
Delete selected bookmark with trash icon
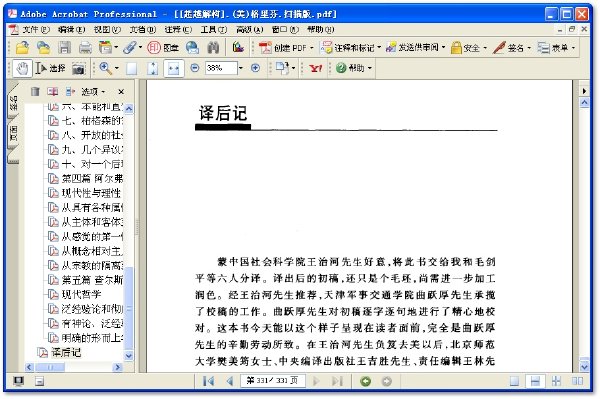35,91
